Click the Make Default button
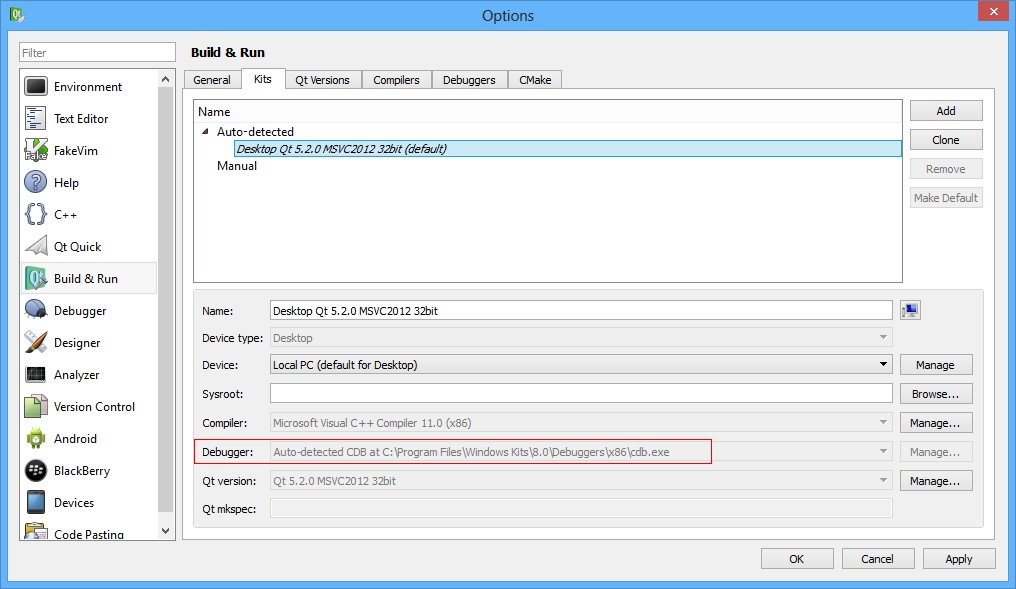Viewport: 1016px width, 589px height. (x=946, y=198)
